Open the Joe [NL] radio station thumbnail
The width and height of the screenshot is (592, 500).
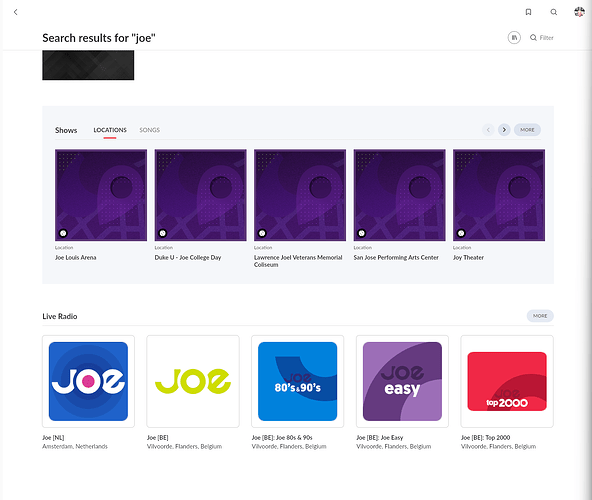[88, 381]
